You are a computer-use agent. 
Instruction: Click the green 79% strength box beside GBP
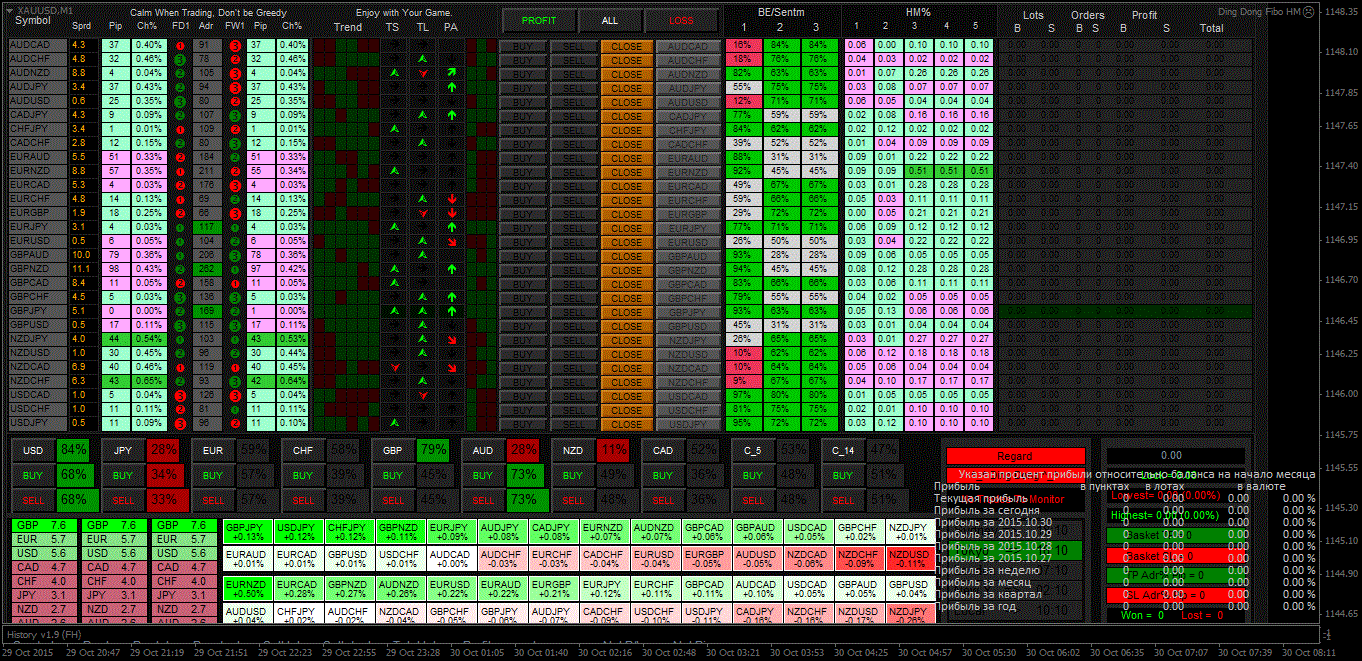(x=434, y=450)
